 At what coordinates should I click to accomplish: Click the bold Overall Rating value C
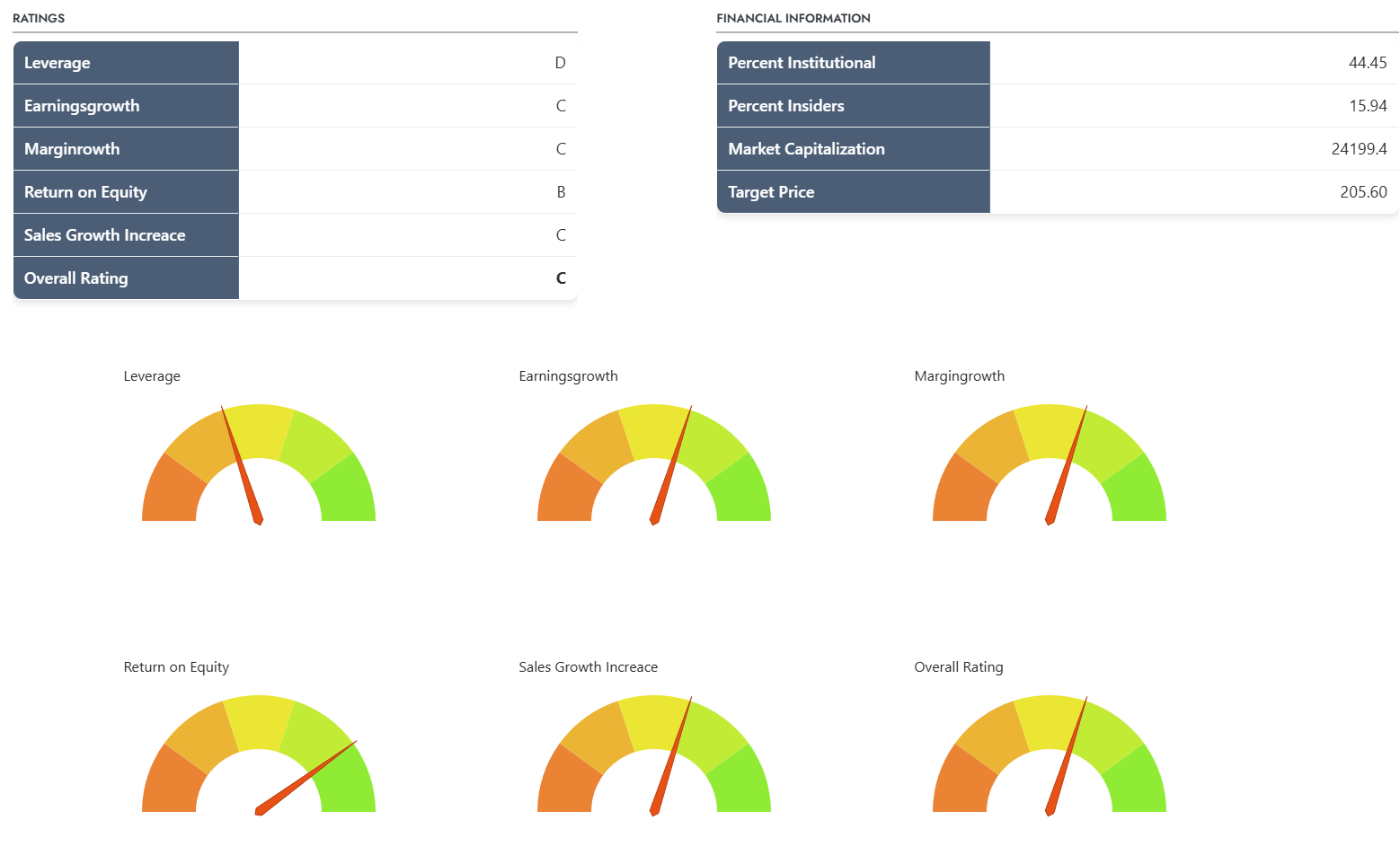(561, 278)
